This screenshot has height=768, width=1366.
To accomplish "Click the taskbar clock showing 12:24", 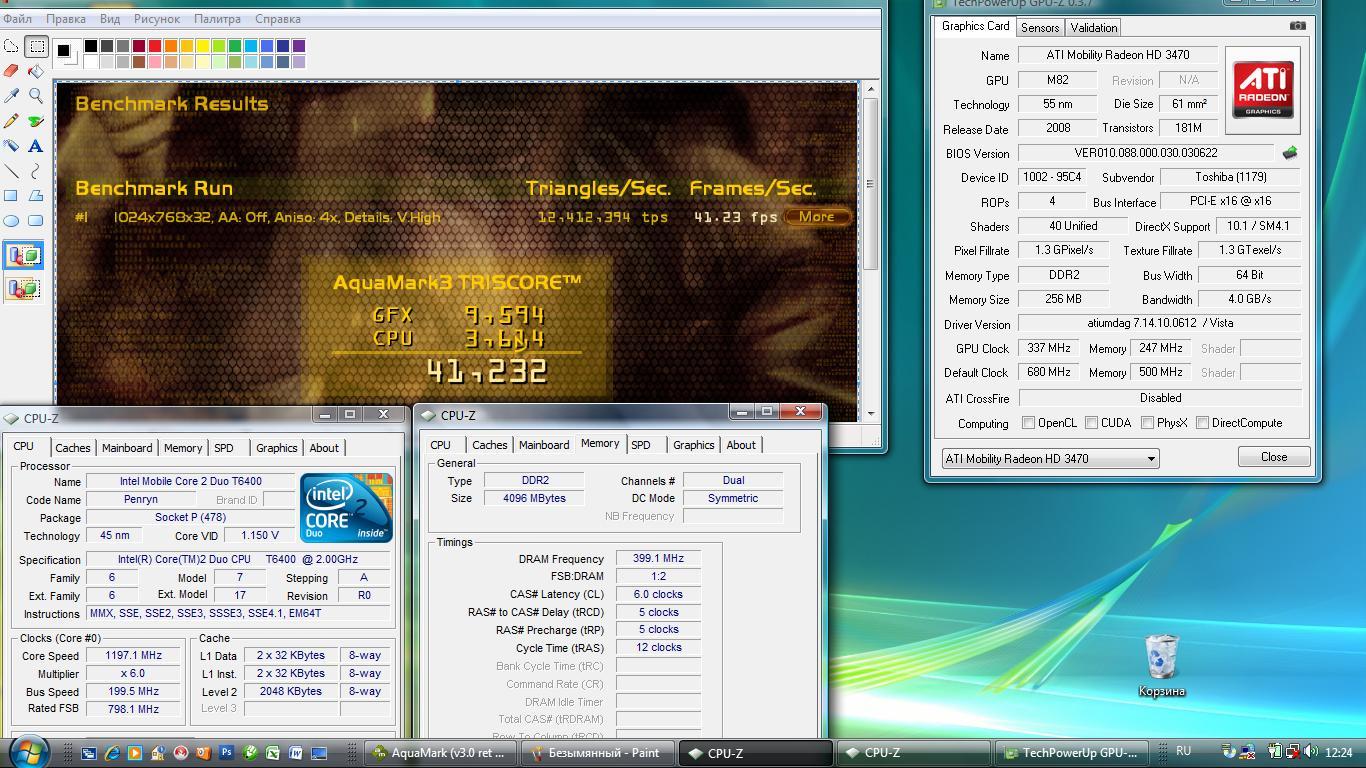I will coord(1338,752).
